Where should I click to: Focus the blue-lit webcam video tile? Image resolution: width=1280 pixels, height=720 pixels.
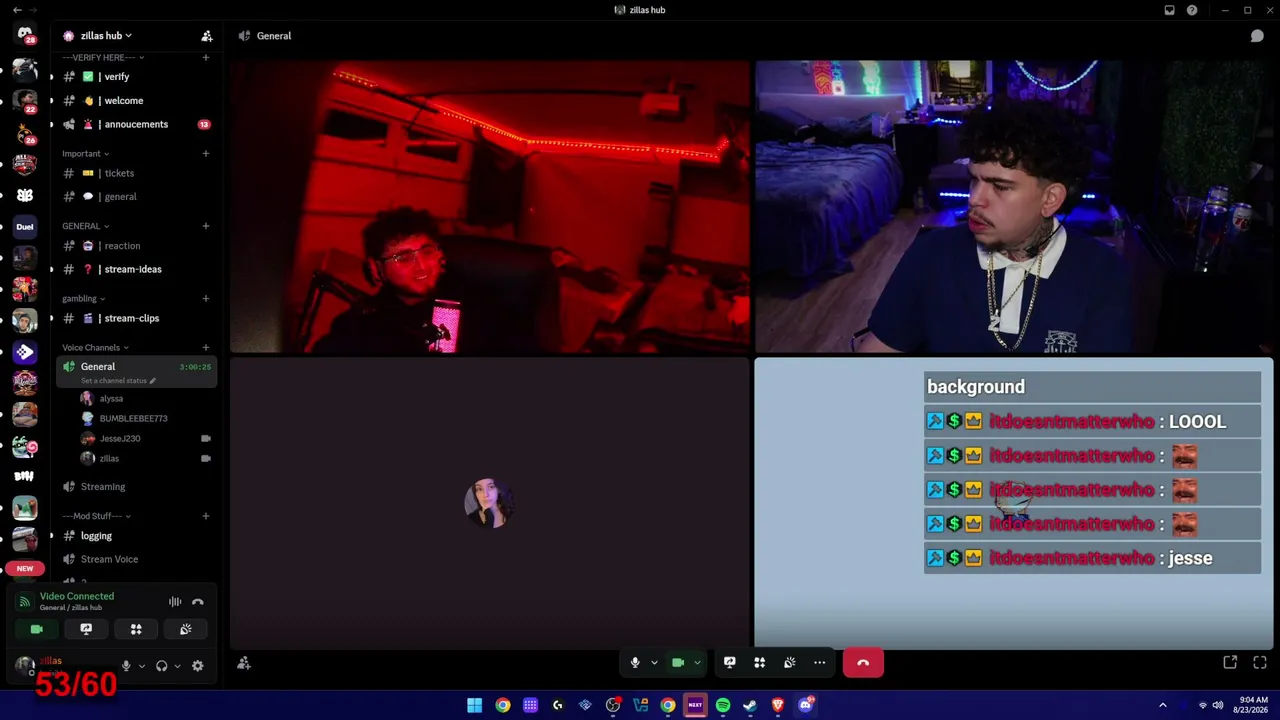pyautogui.click(x=1014, y=207)
